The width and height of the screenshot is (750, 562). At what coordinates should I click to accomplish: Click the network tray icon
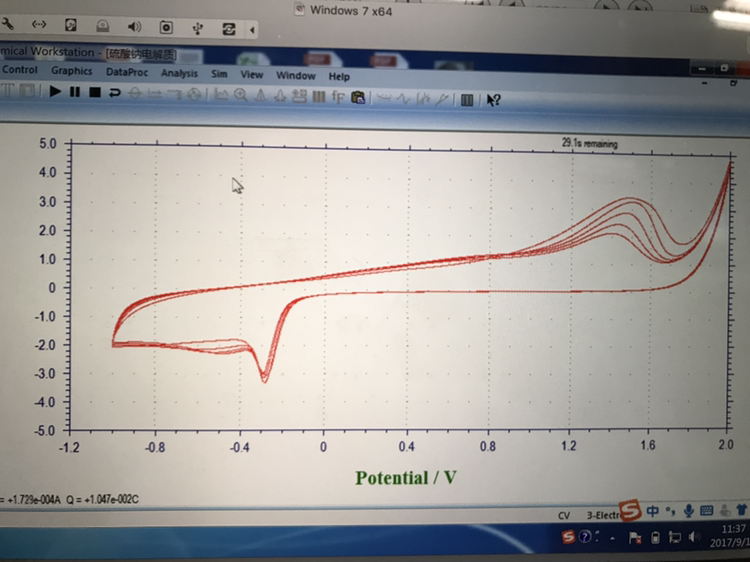(x=674, y=538)
